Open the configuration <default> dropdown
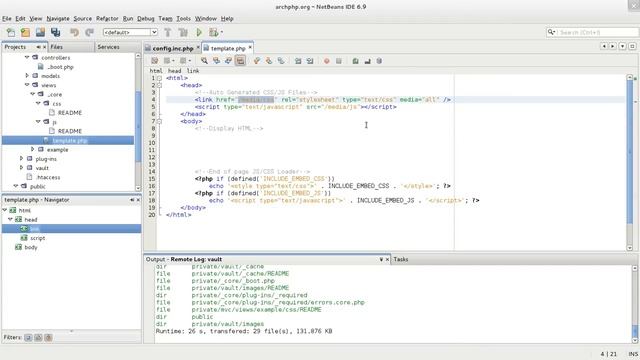 (x=130, y=32)
